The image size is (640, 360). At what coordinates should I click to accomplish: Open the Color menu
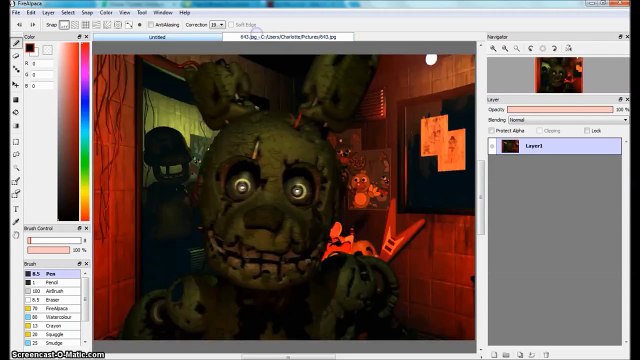click(106, 13)
